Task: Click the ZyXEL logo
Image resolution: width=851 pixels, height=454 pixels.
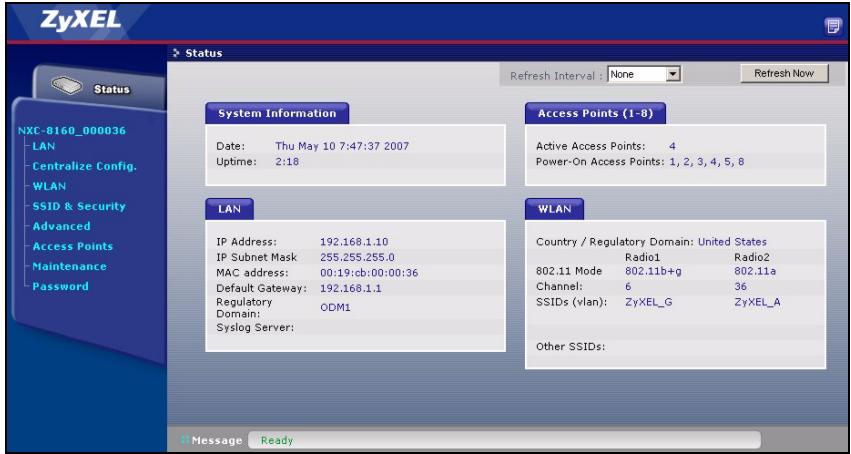Action: click(x=81, y=20)
